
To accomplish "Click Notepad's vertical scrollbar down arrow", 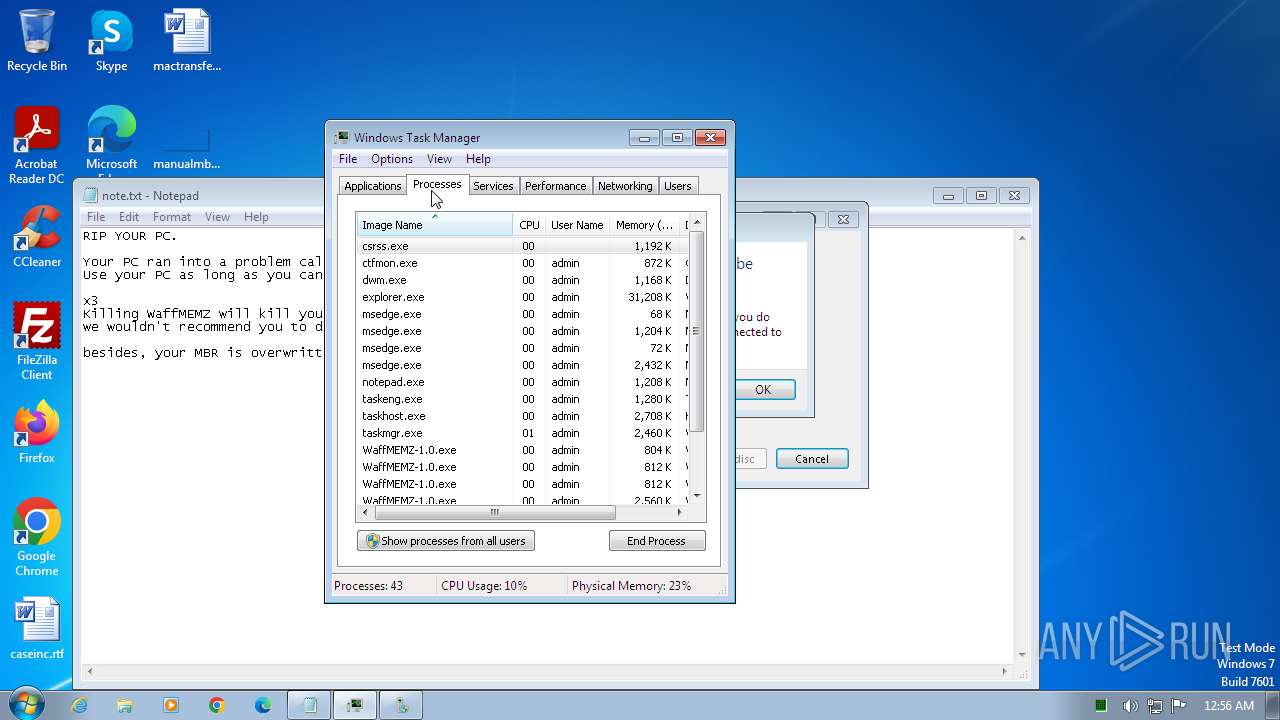I will 1022,656.
